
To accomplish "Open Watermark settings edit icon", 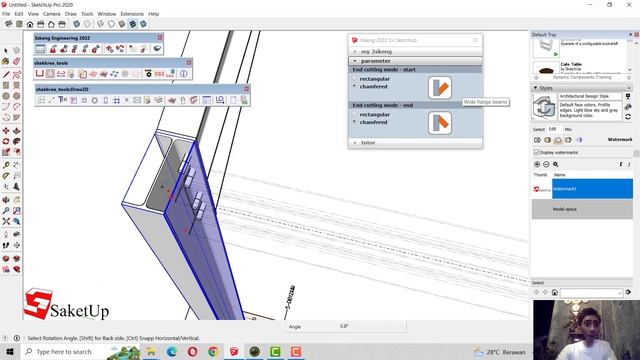I will (556, 164).
